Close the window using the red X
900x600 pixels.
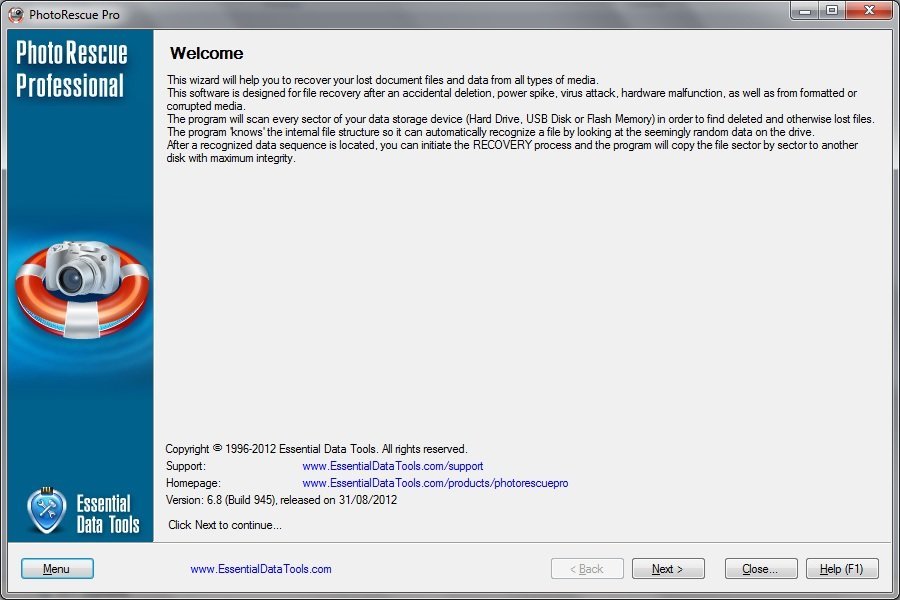pos(868,10)
